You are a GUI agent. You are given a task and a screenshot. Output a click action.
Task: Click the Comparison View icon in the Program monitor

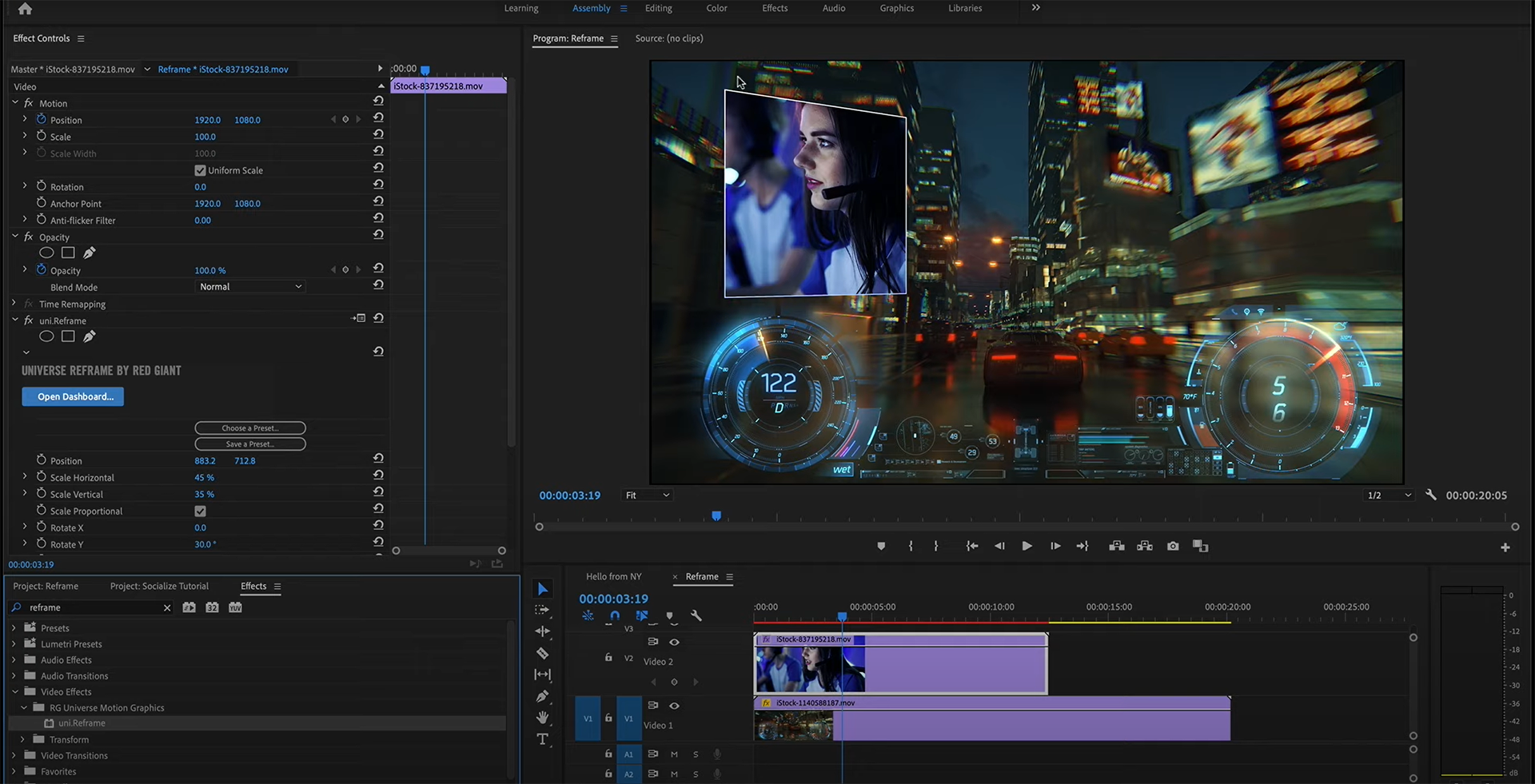point(1200,546)
